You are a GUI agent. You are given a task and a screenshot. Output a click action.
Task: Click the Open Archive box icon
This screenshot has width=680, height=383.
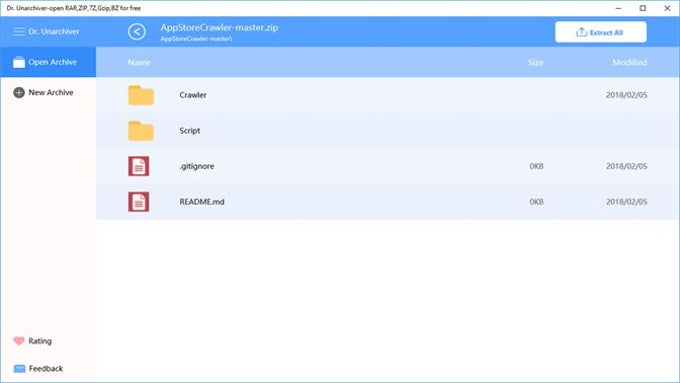pyautogui.click(x=19, y=62)
